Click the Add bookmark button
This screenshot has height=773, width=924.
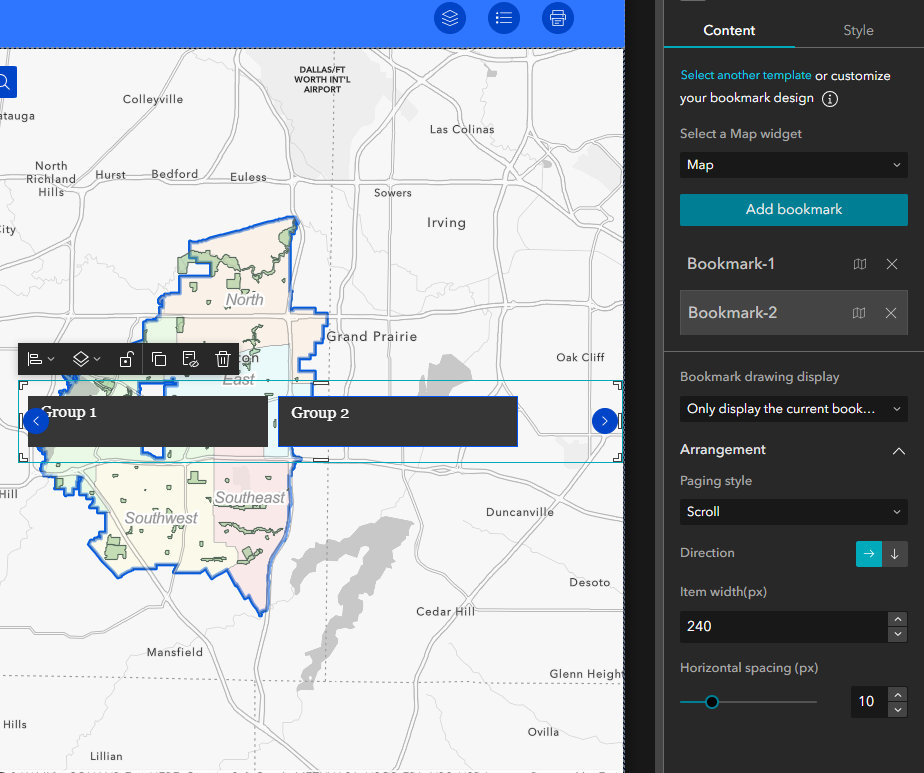tap(793, 210)
